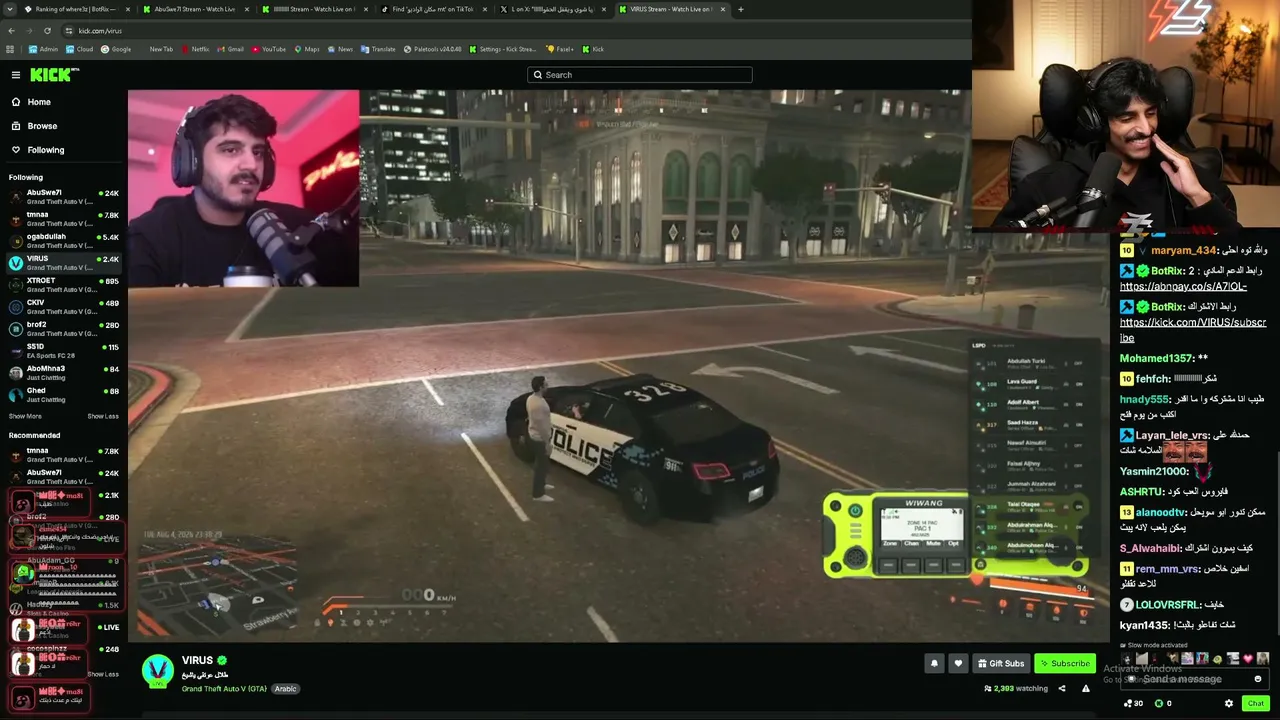
Task: Share the stream via share icon
Action: [1062, 688]
